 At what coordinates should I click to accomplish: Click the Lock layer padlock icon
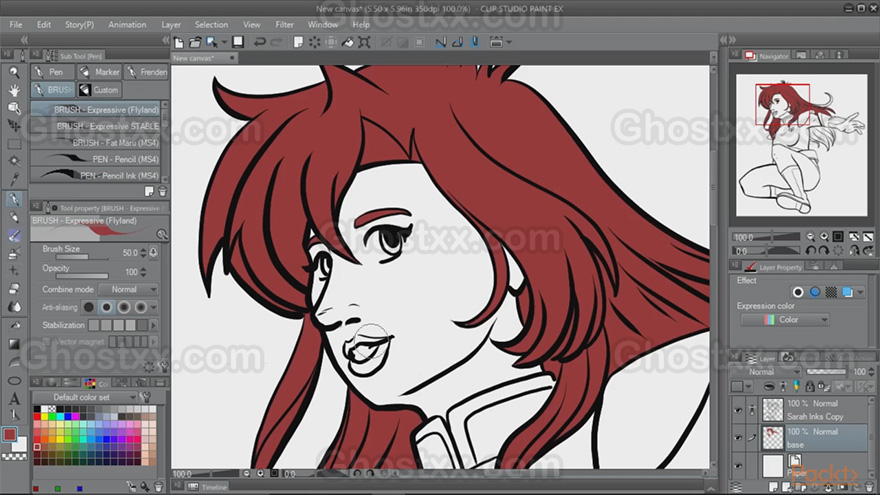[x=809, y=386]
